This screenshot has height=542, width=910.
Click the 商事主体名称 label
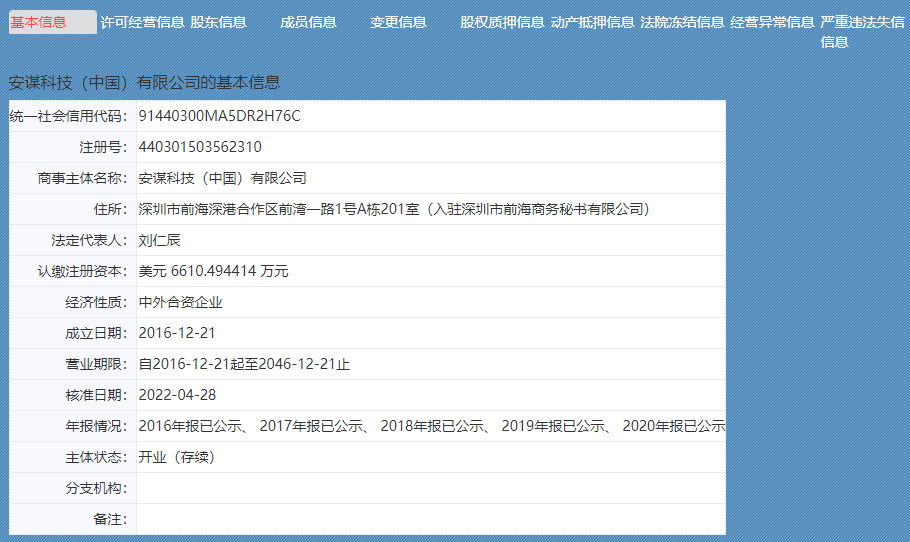point(82,178)
